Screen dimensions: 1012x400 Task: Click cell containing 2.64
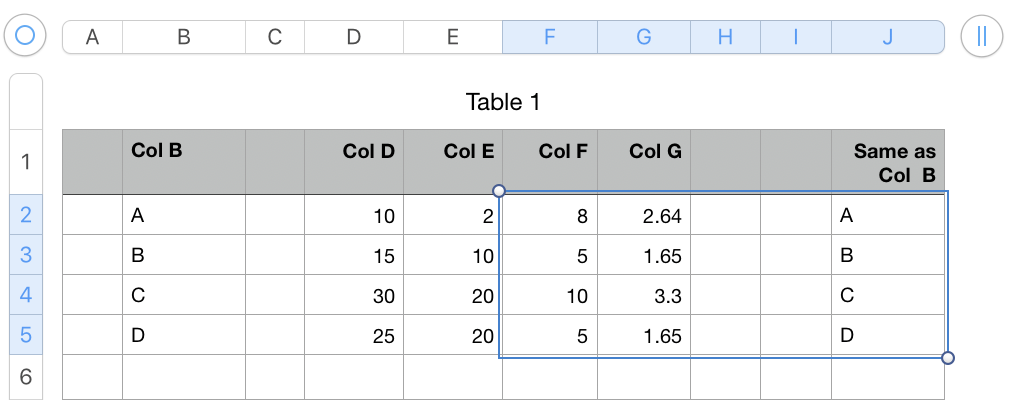pyautogui.click(x=643, y=215)
